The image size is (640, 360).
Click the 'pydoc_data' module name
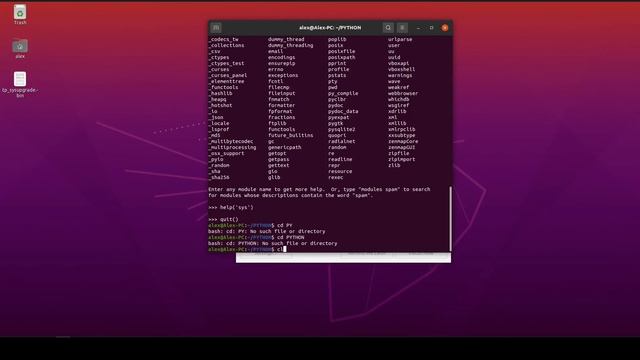343,111
